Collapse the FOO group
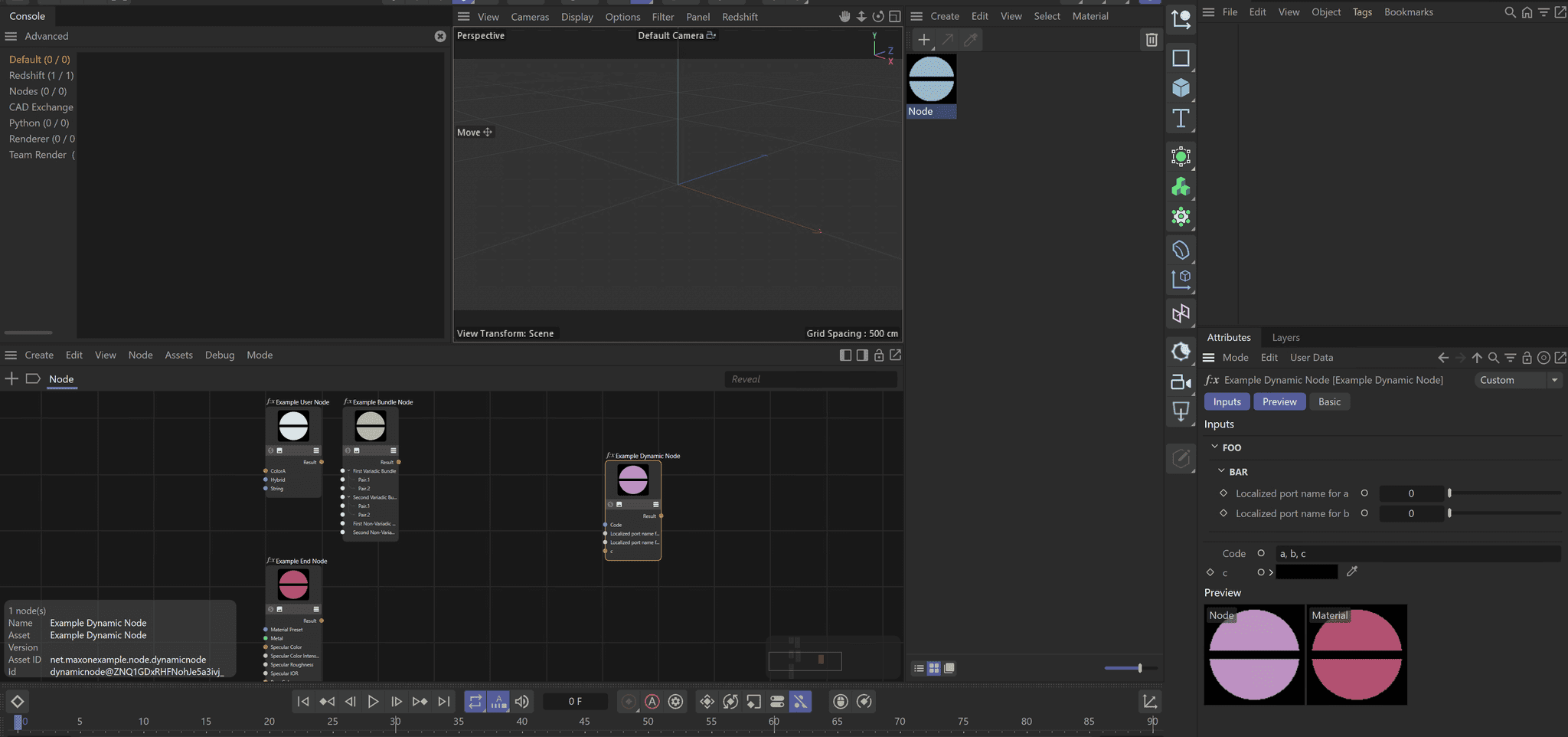The image size is (1568, 737). click(1214, 447)
